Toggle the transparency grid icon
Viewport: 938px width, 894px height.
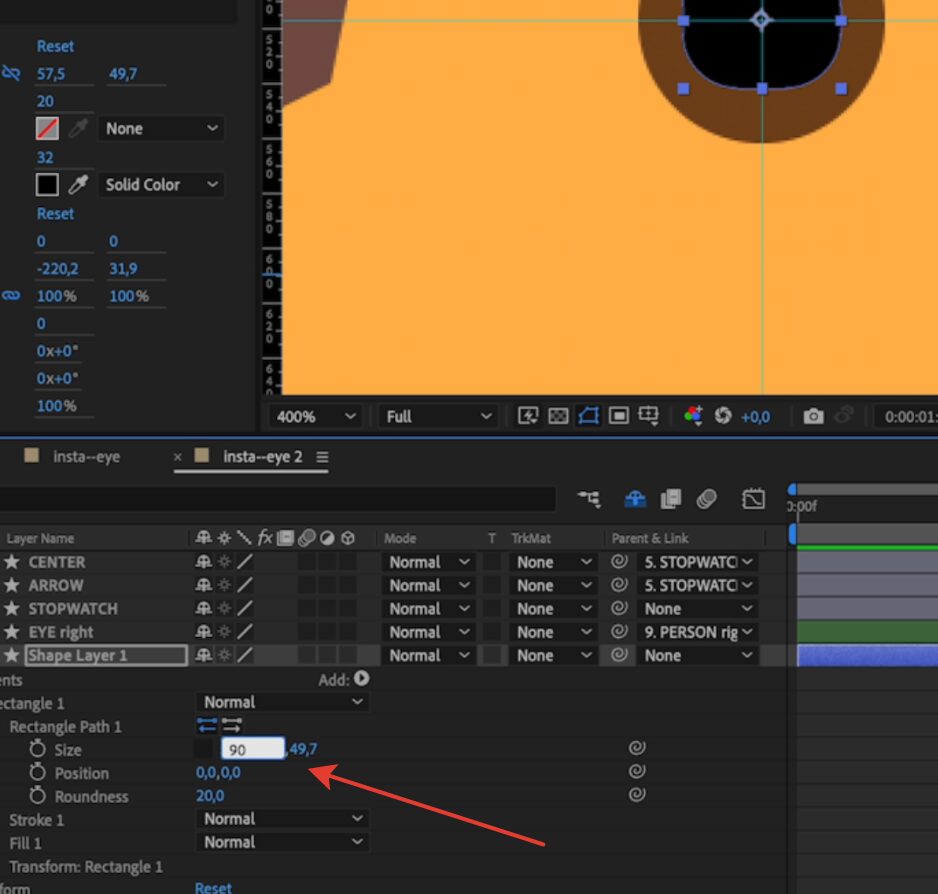pyautogui.click(x=558, y=415)
